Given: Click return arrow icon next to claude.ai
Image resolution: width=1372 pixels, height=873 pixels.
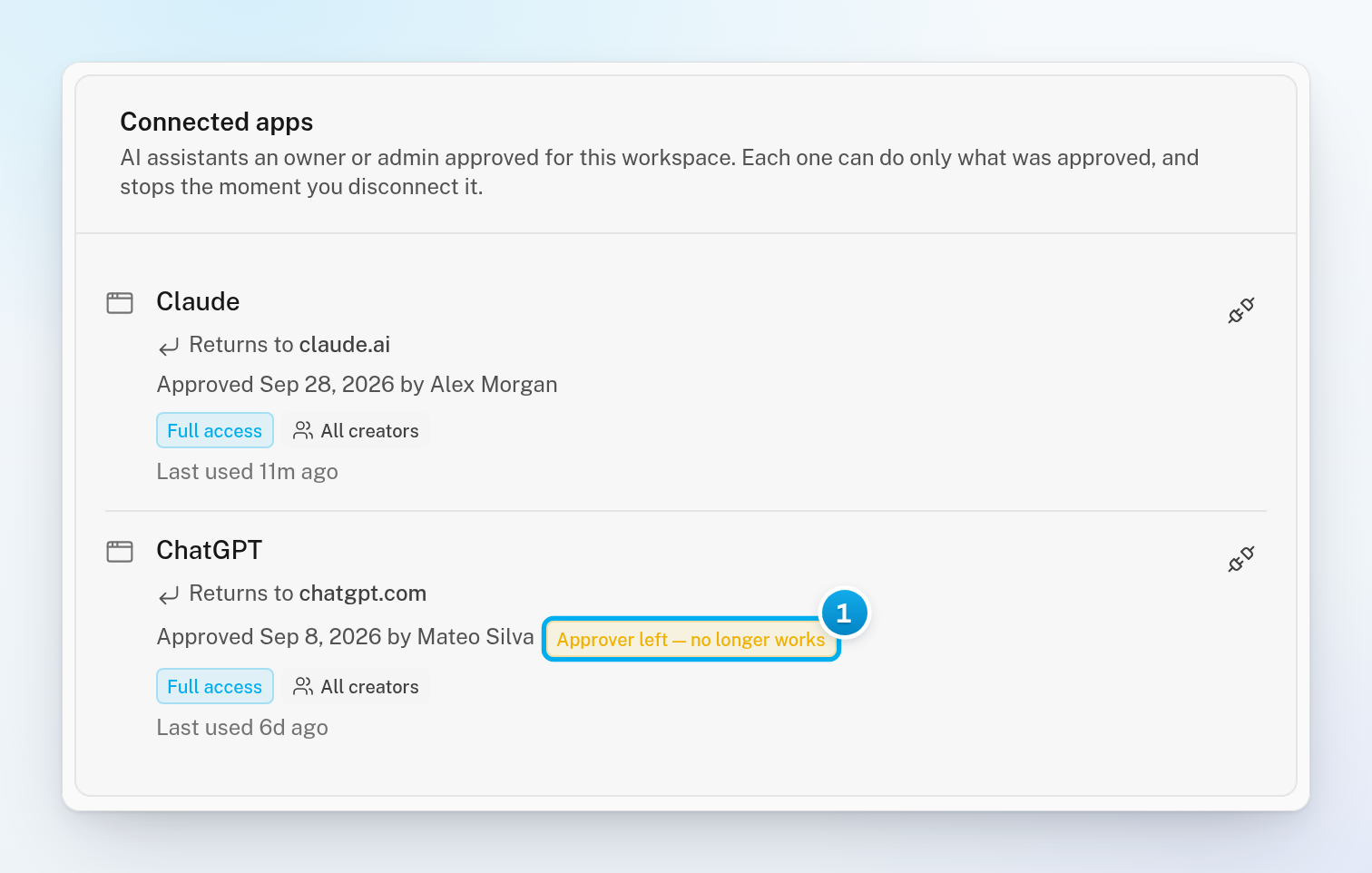Looking at the screenshot, I should point(169,347).
